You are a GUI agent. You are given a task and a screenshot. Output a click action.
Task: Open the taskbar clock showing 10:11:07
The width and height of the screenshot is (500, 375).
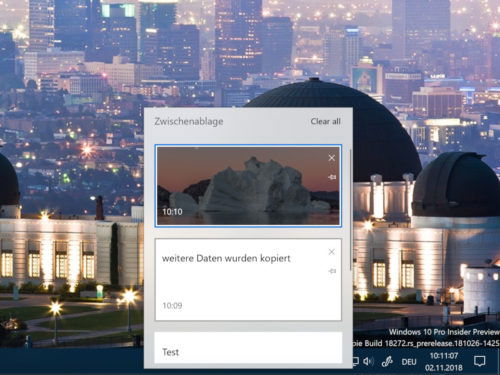444,356
